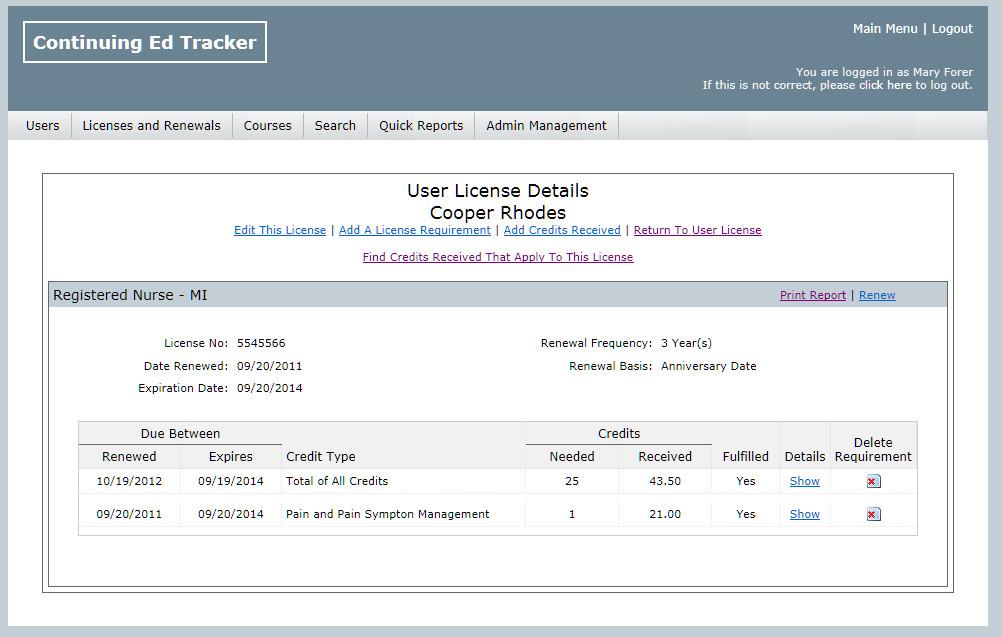This screenshot has width=1002, height=637.
Task: Open the Users menu
Action: [x=42, y=125]
